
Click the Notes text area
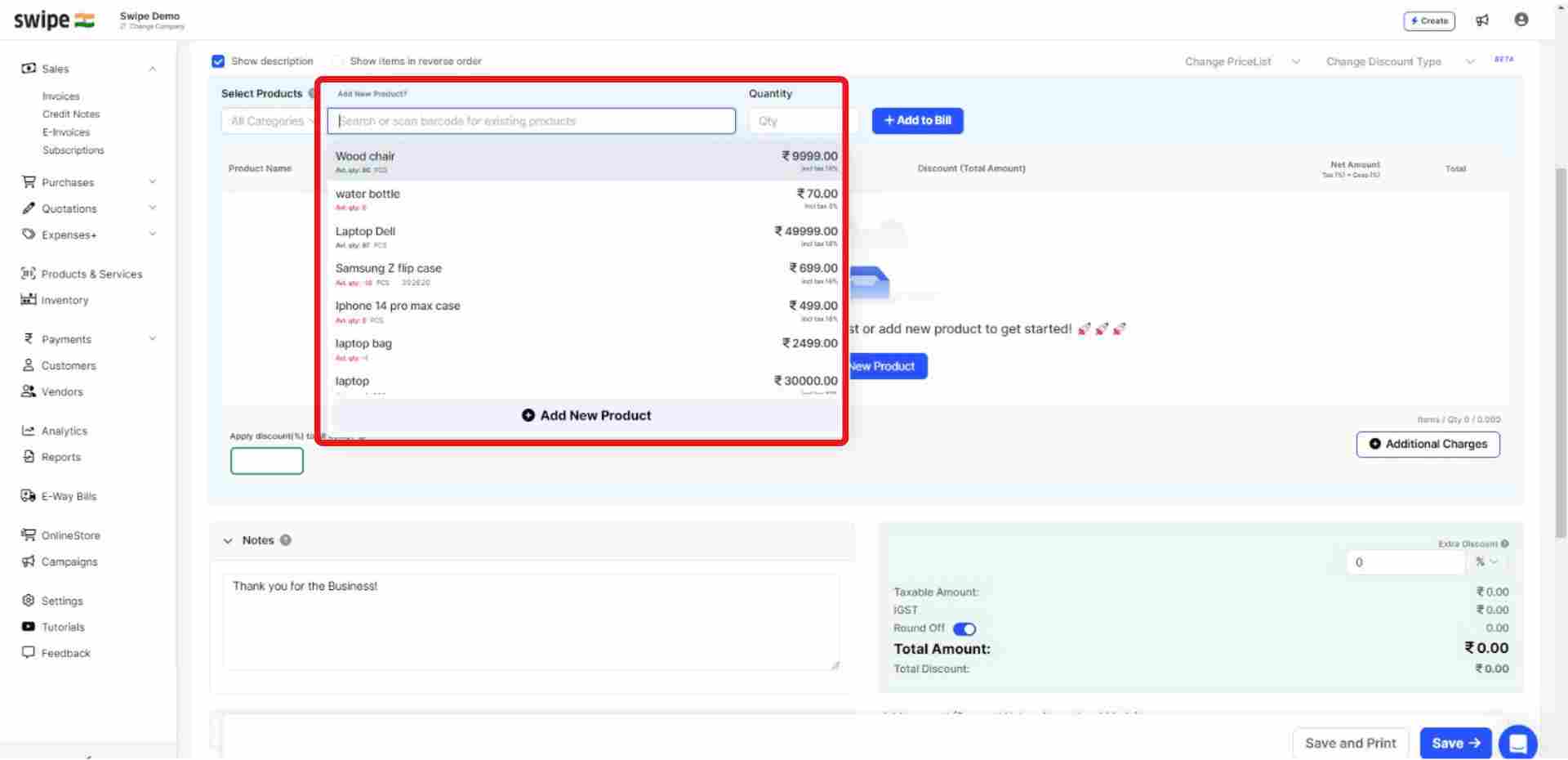click(531, 622)
